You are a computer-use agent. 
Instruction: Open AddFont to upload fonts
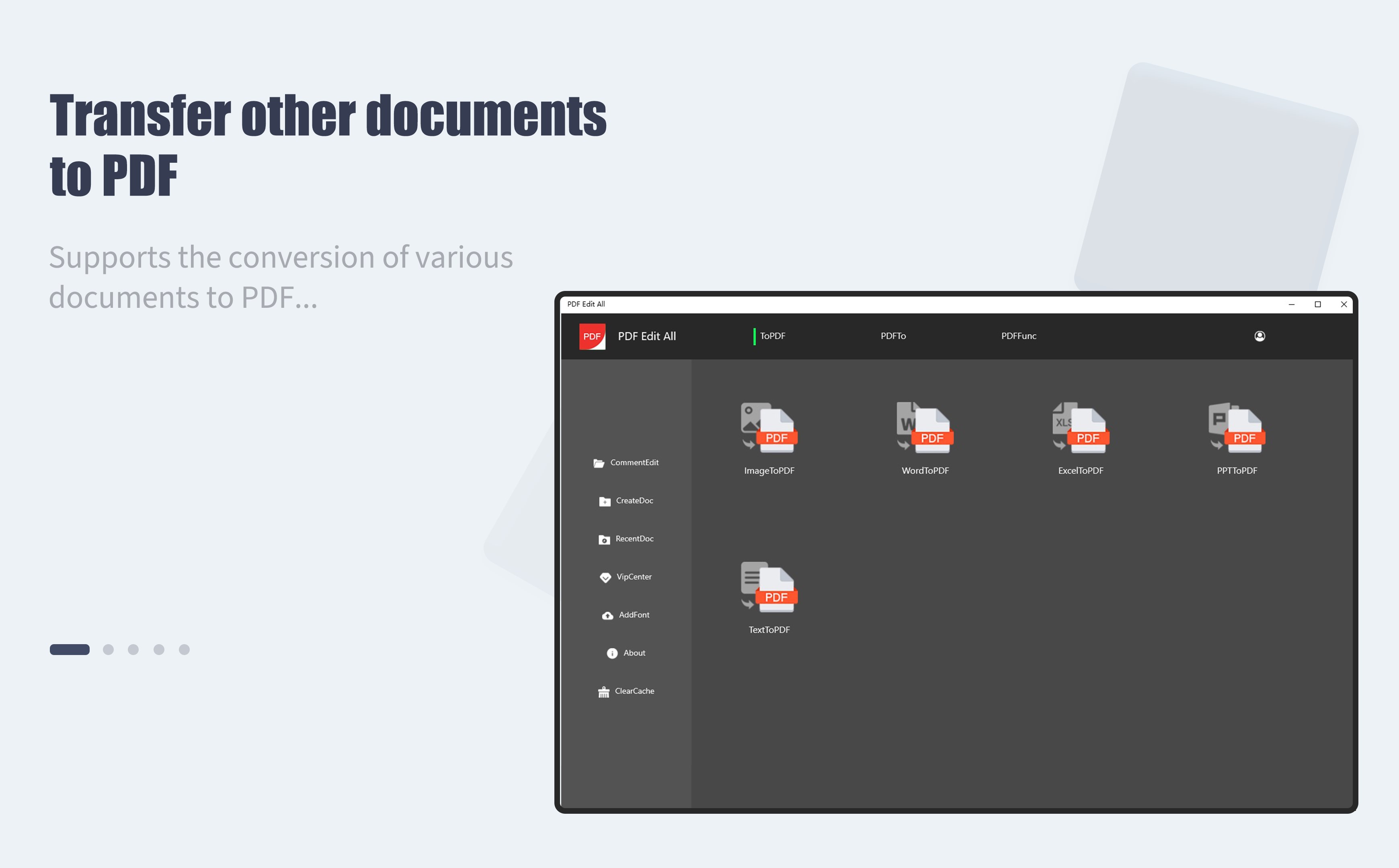626,615
